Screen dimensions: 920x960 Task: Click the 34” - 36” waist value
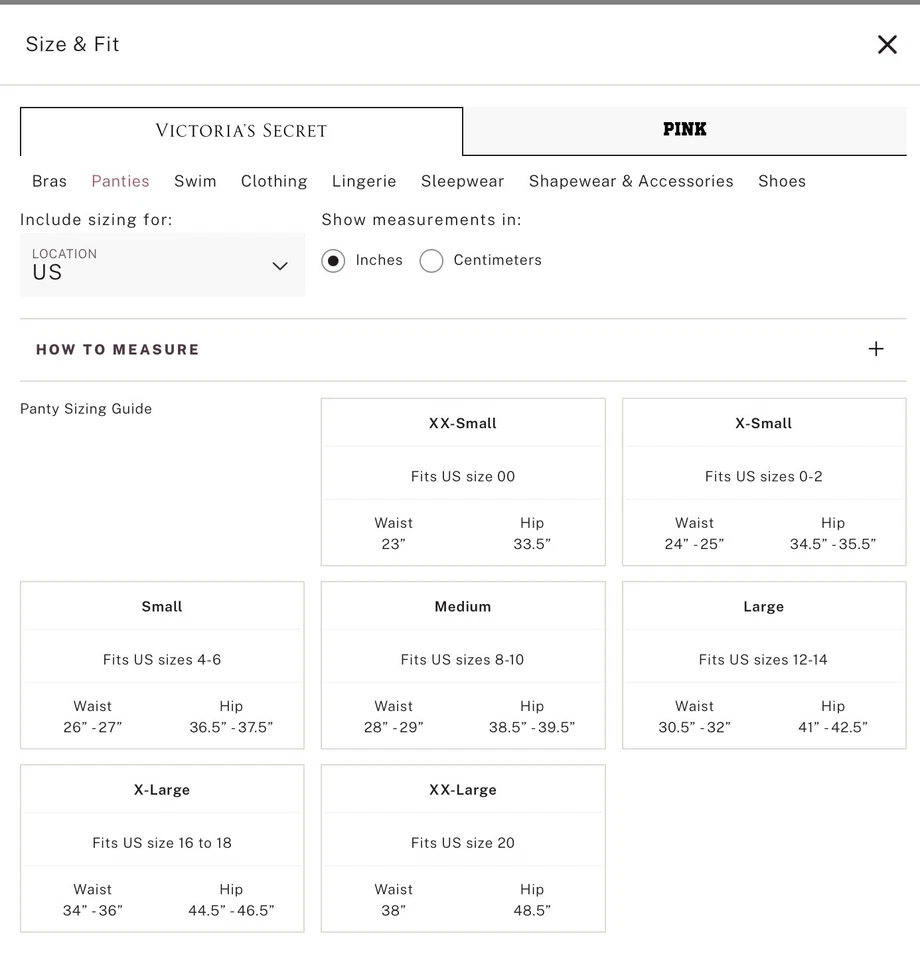[92, 910]
